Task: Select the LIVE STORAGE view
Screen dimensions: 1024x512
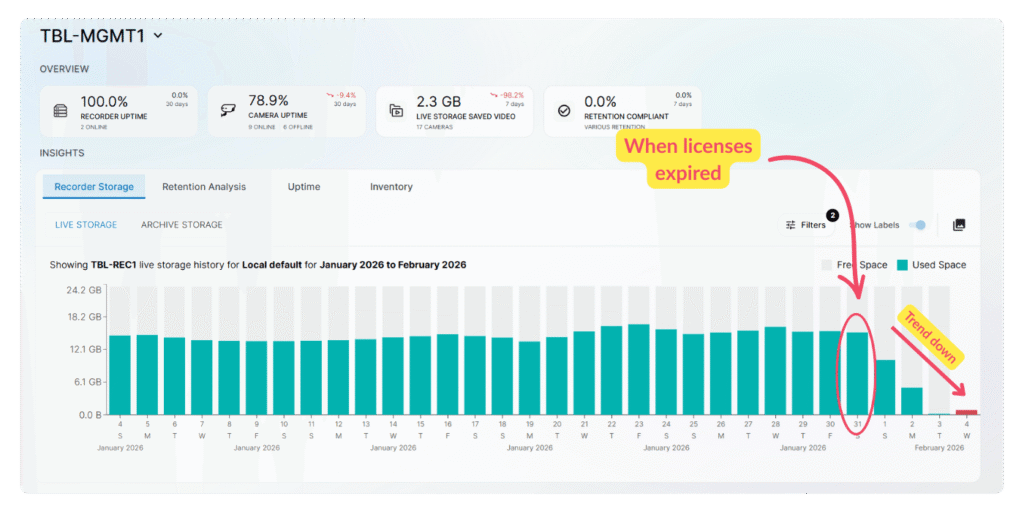Action: (x=85, y=225)
